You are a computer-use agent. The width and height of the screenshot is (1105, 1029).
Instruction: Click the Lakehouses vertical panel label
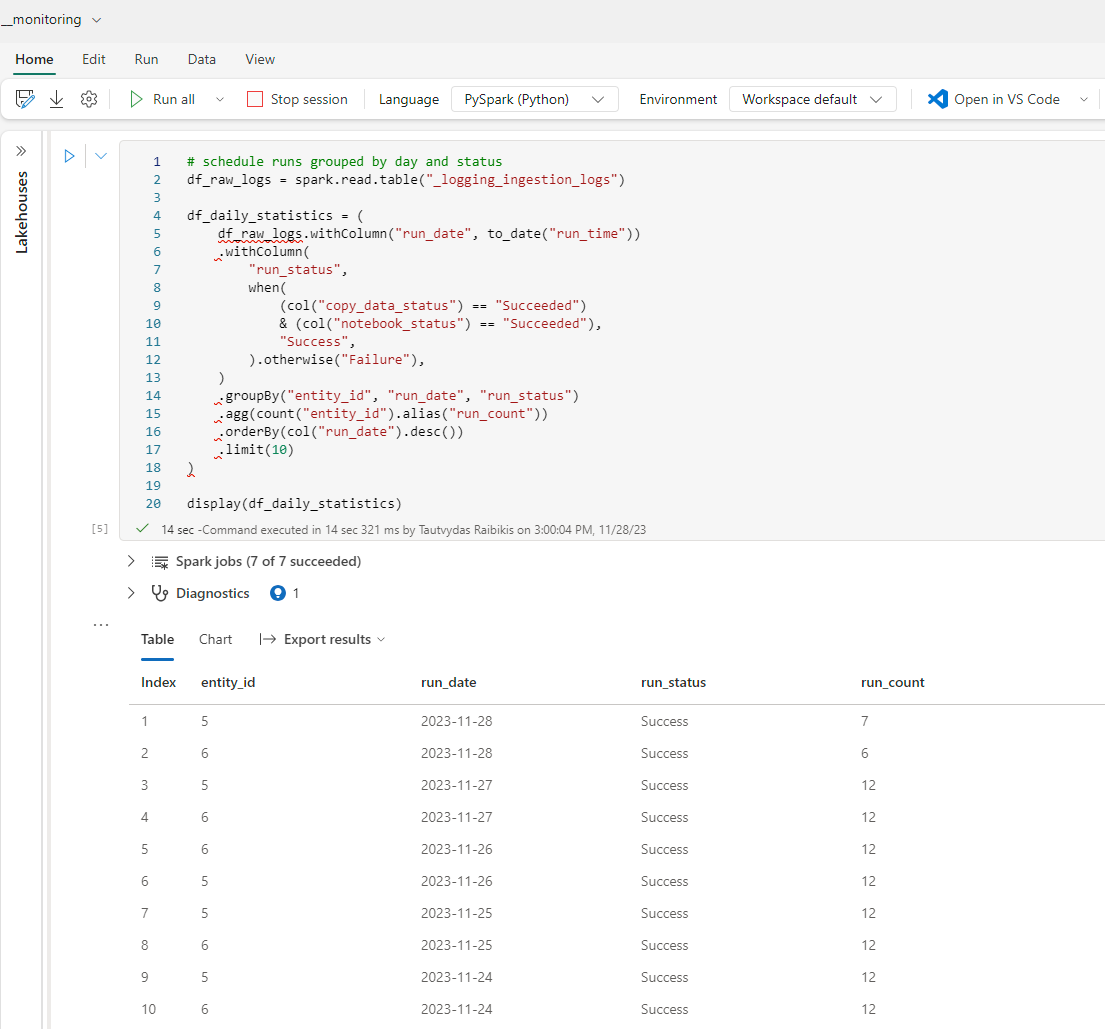coord(22,212)
